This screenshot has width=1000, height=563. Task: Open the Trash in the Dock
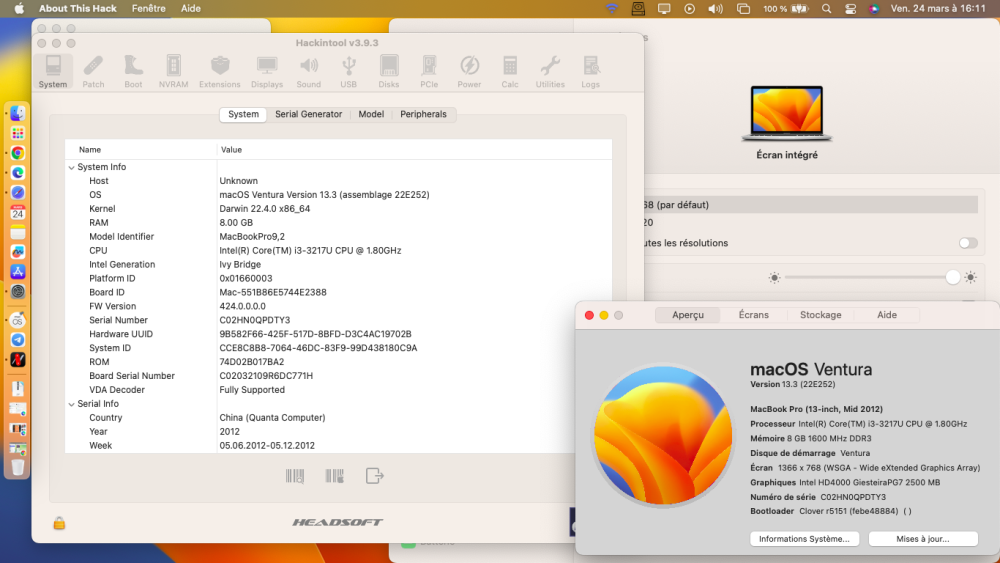18,467
